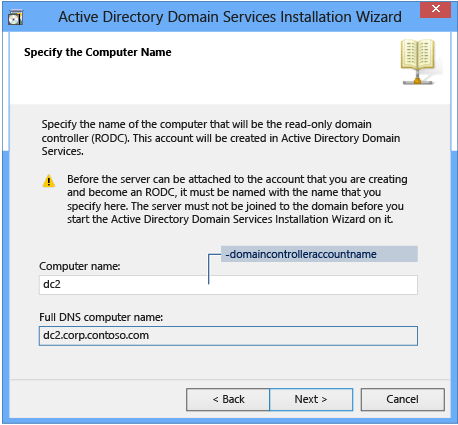458x425 pixels.
Task: Close the wizard window with X
Action: click(x=436, y=9)
